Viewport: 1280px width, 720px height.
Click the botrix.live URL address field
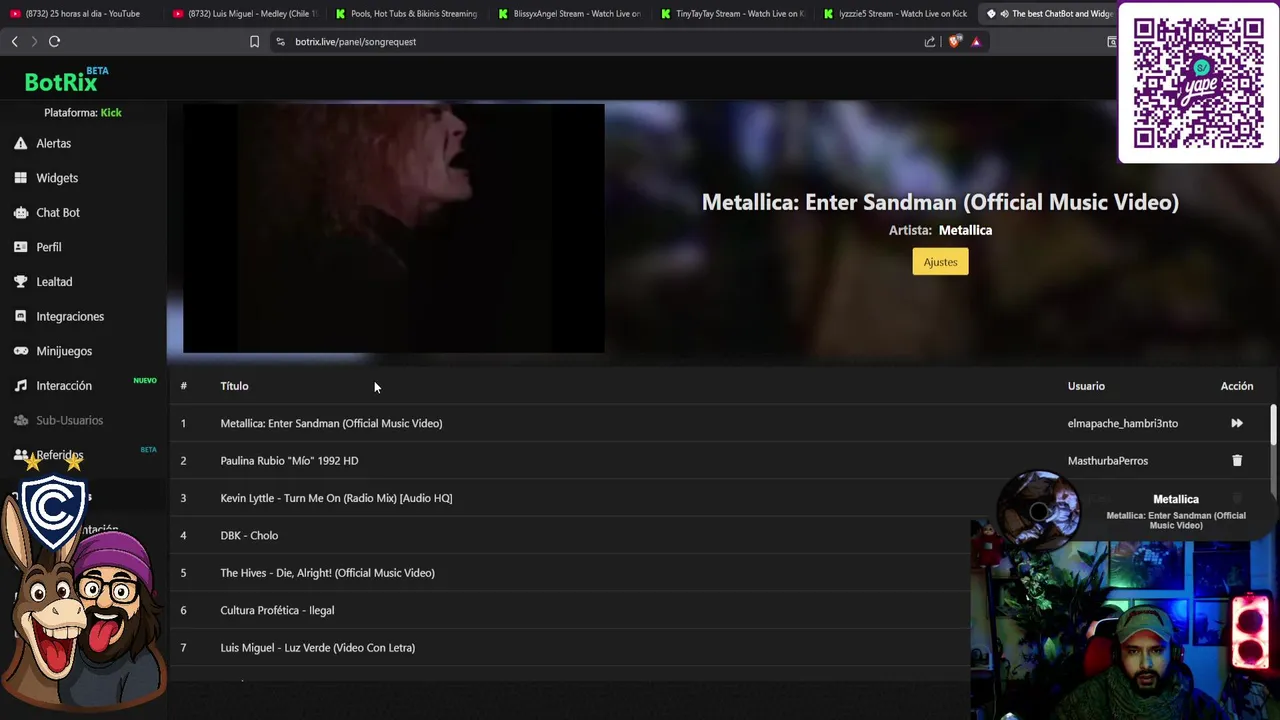click(x=600, y=42)
